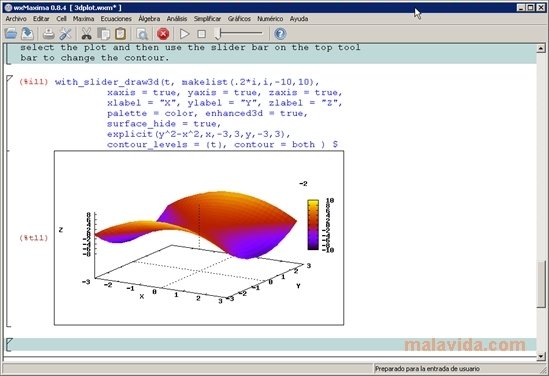
Task: Open the Gráficos menu
Action: (239, 19)
